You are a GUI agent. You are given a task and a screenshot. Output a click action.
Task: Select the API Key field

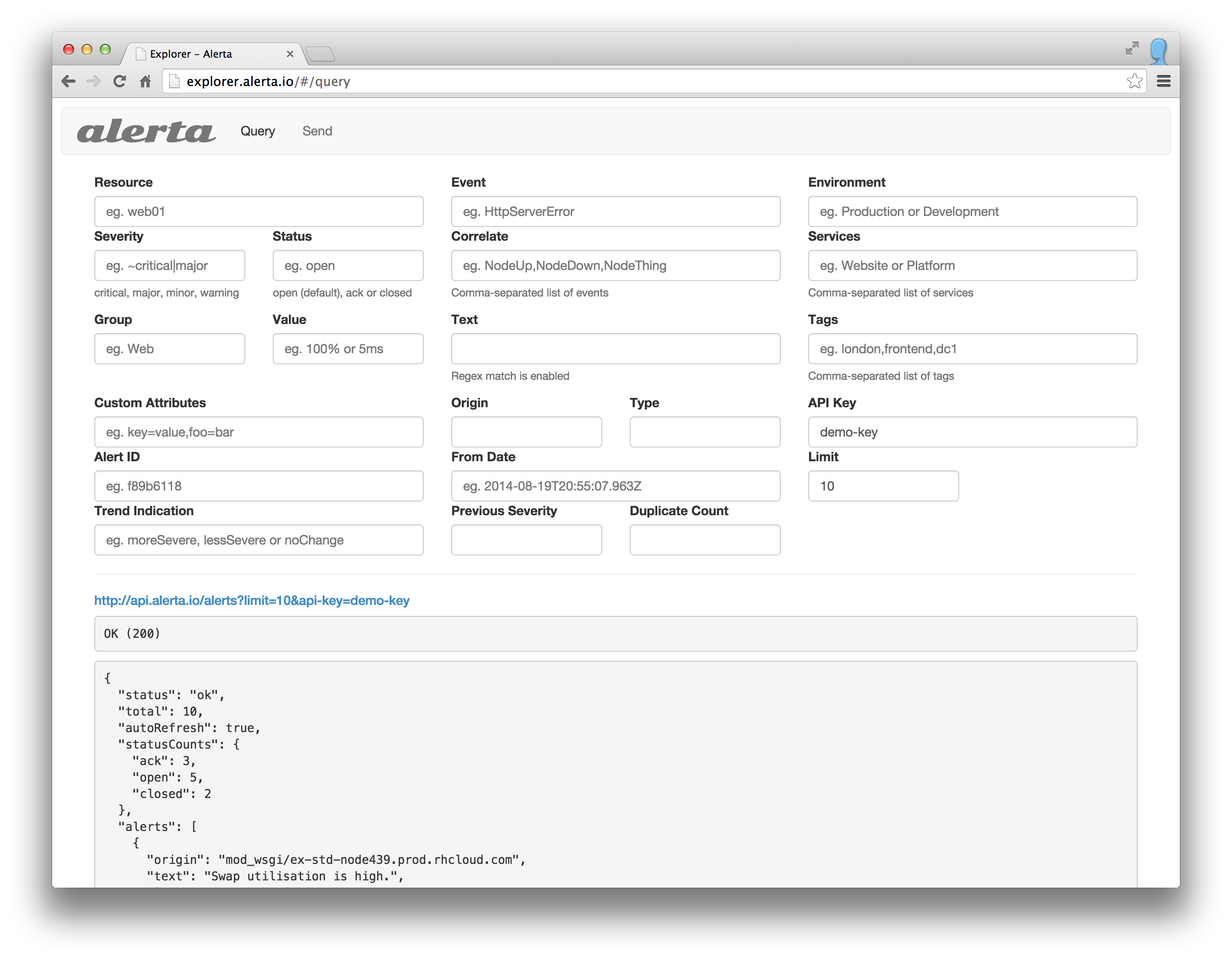tap(972, 432)
